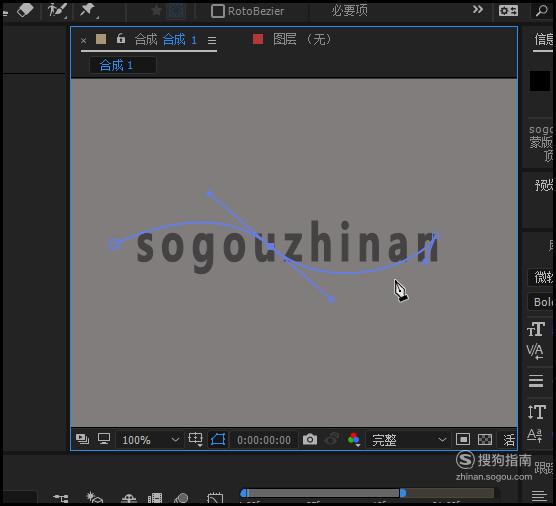
Task: Click the tan label color swatch
Action: [x=101, y=39]
